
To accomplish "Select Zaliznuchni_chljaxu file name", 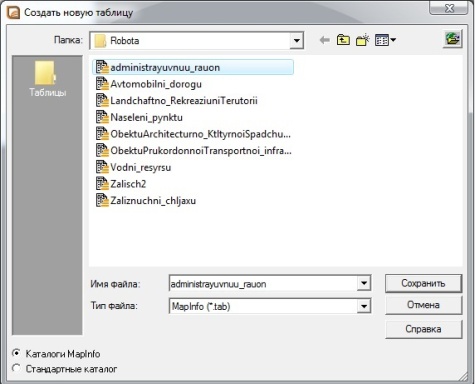I will coord(153,201).
